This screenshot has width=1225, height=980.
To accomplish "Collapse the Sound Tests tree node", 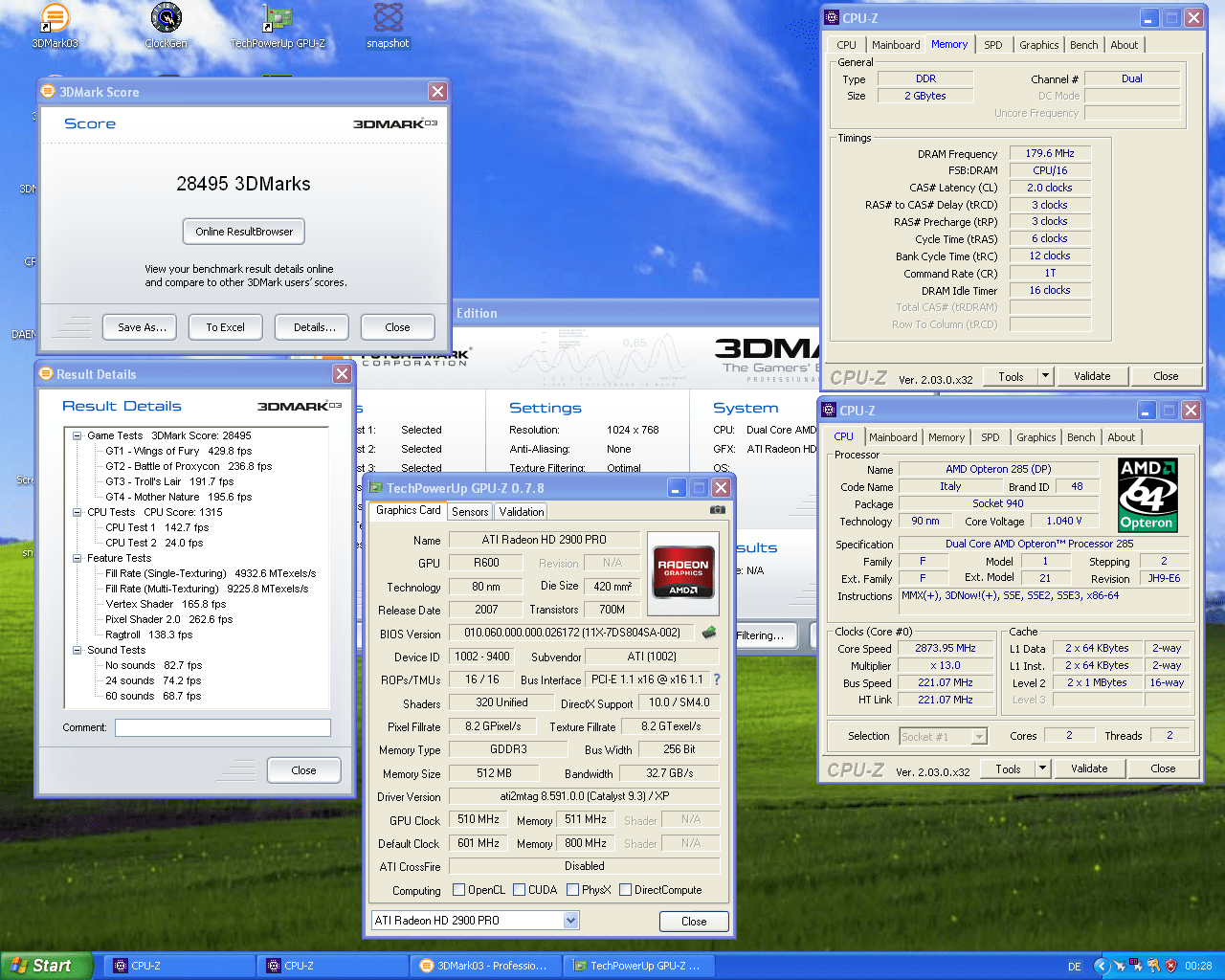I will [77, 650].
